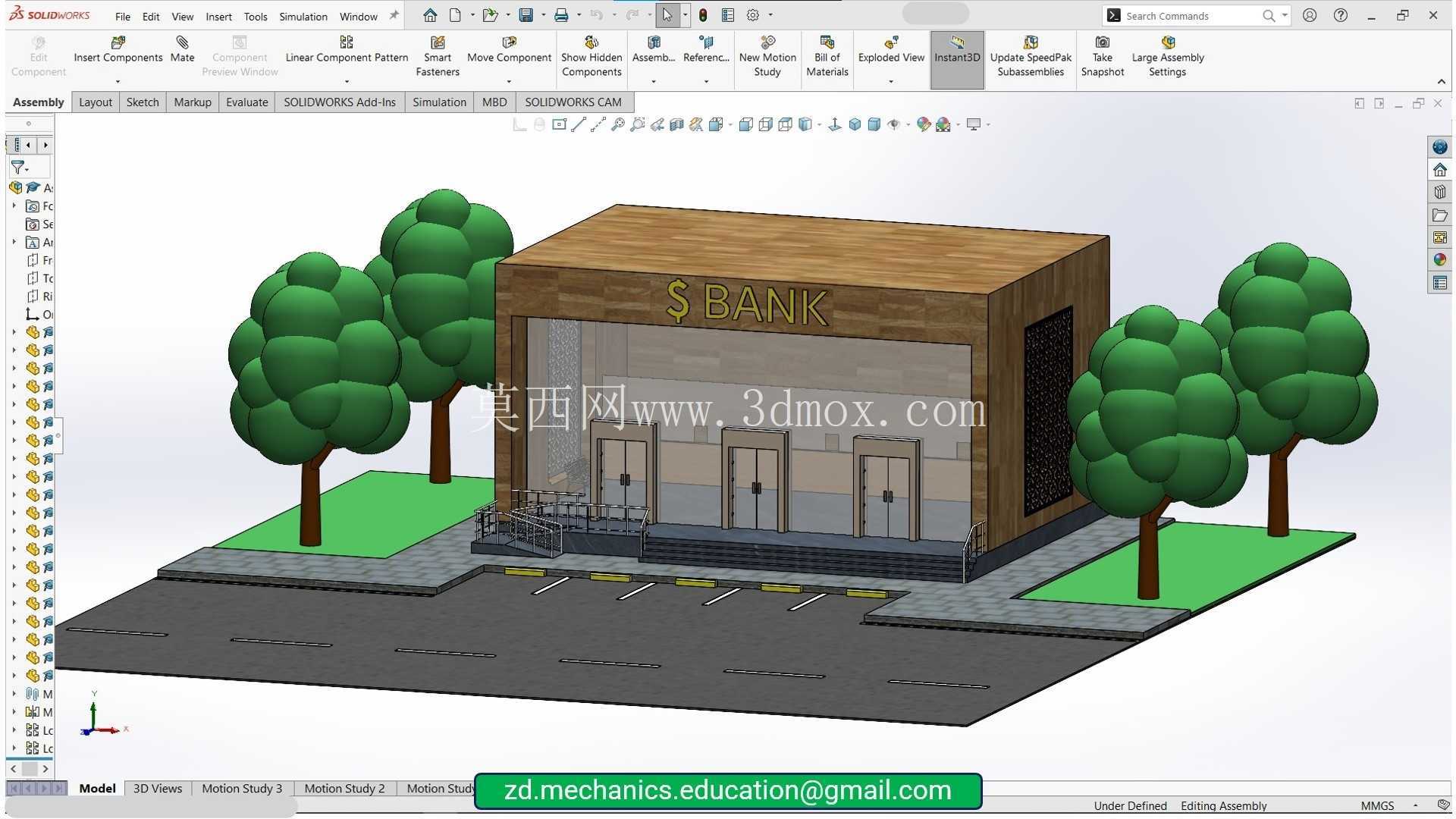
Task: Click the Edit Appearance color ball icon
Action: point(923,124)
